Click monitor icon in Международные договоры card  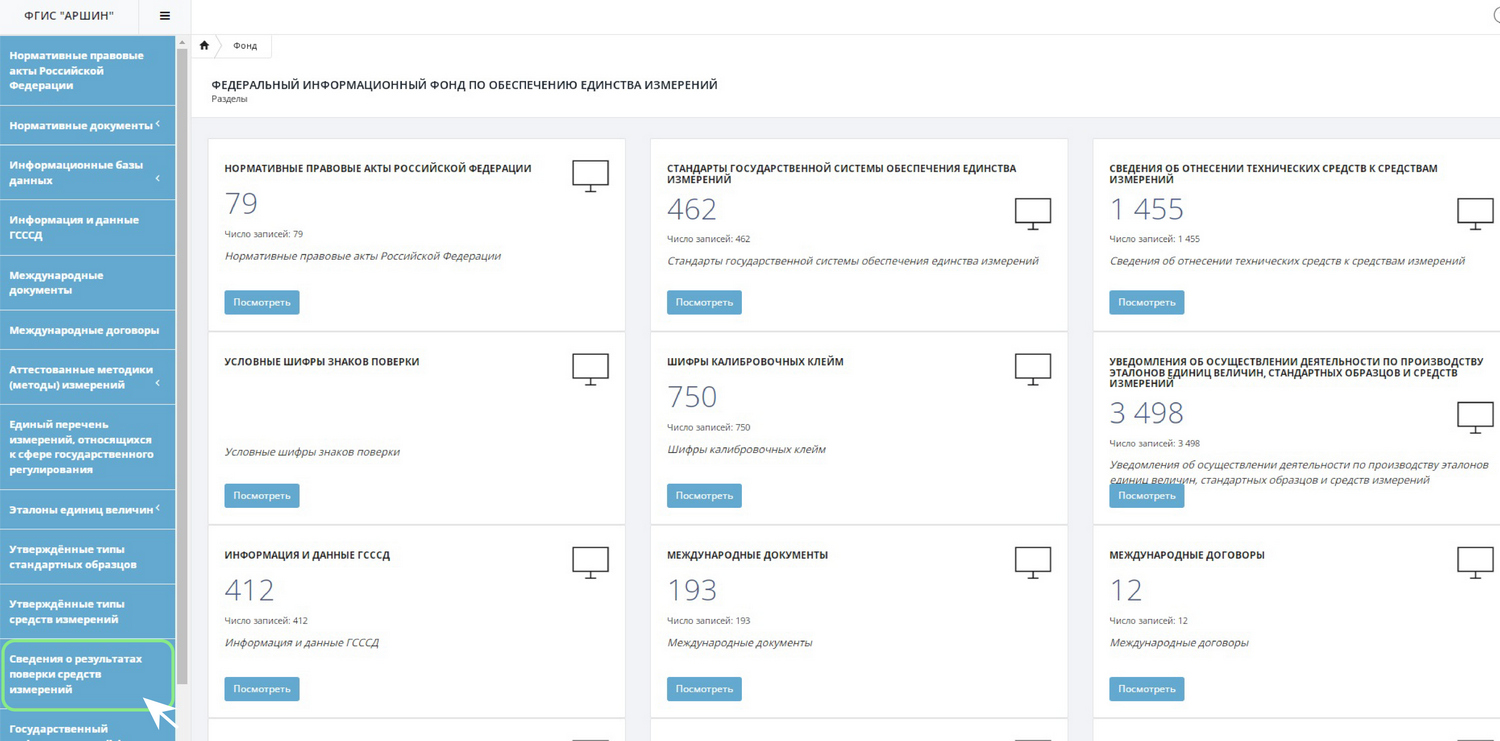[1474, 562]
